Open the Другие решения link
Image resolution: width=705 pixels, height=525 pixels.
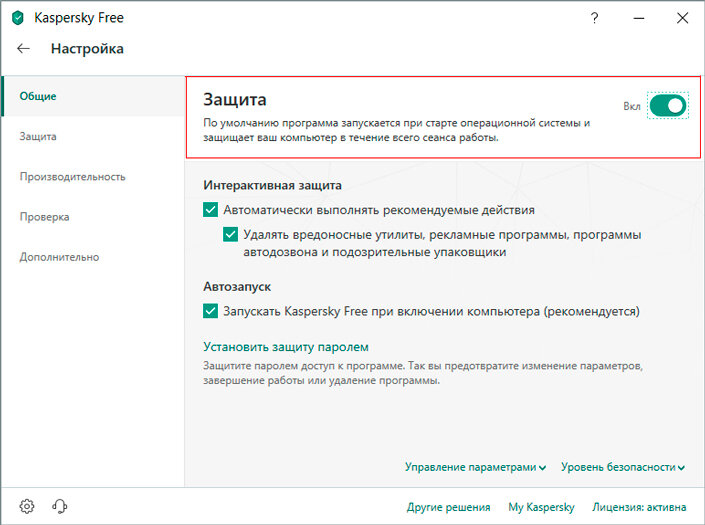448,507
